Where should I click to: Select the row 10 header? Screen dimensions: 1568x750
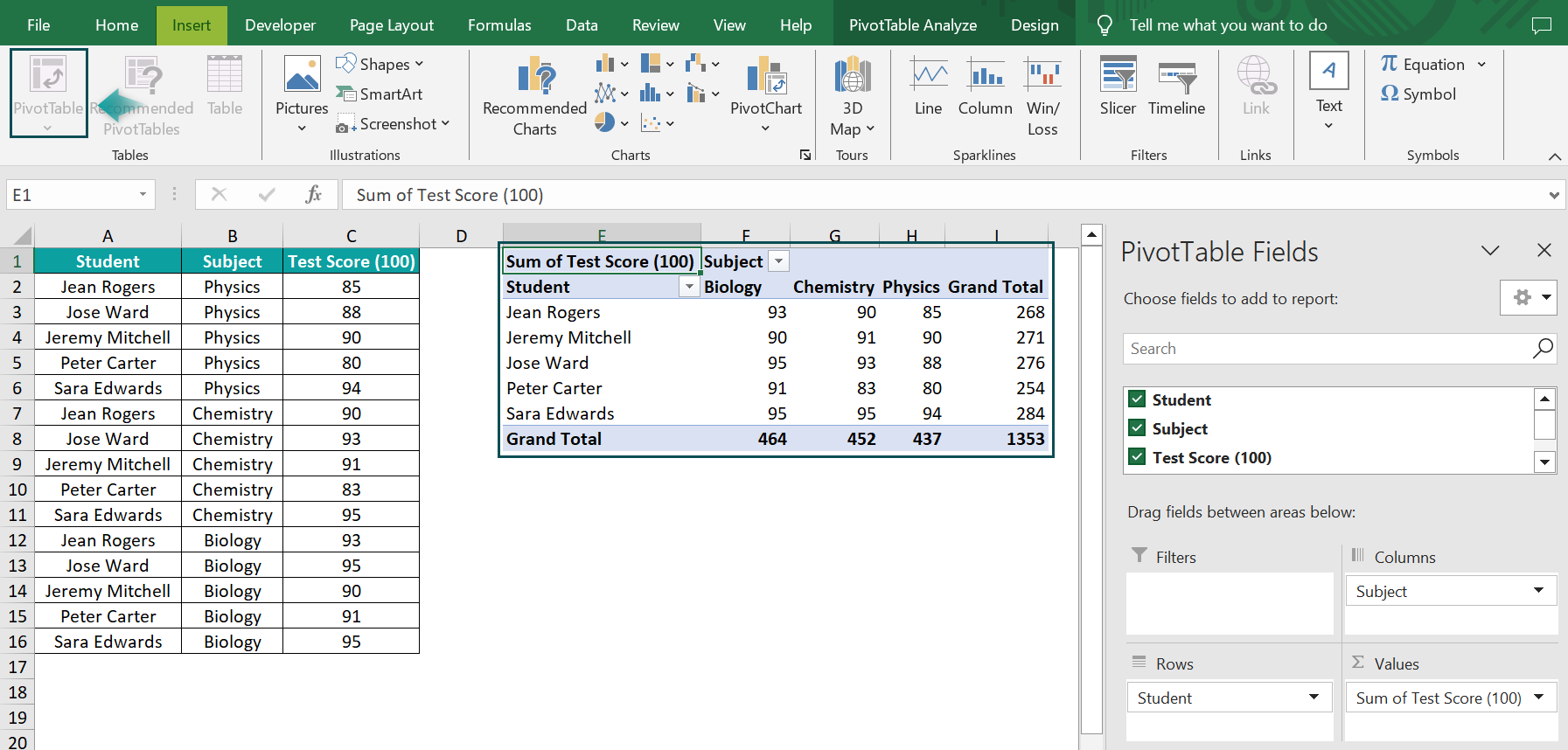coord(17,490)
